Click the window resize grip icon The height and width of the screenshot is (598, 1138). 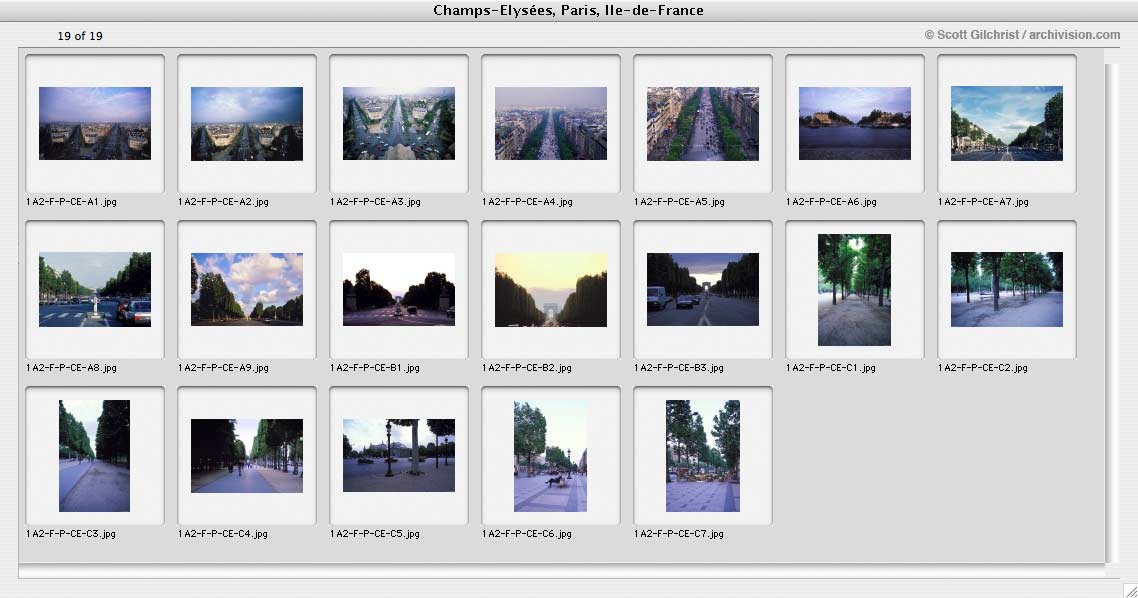tap(1129, 590)
